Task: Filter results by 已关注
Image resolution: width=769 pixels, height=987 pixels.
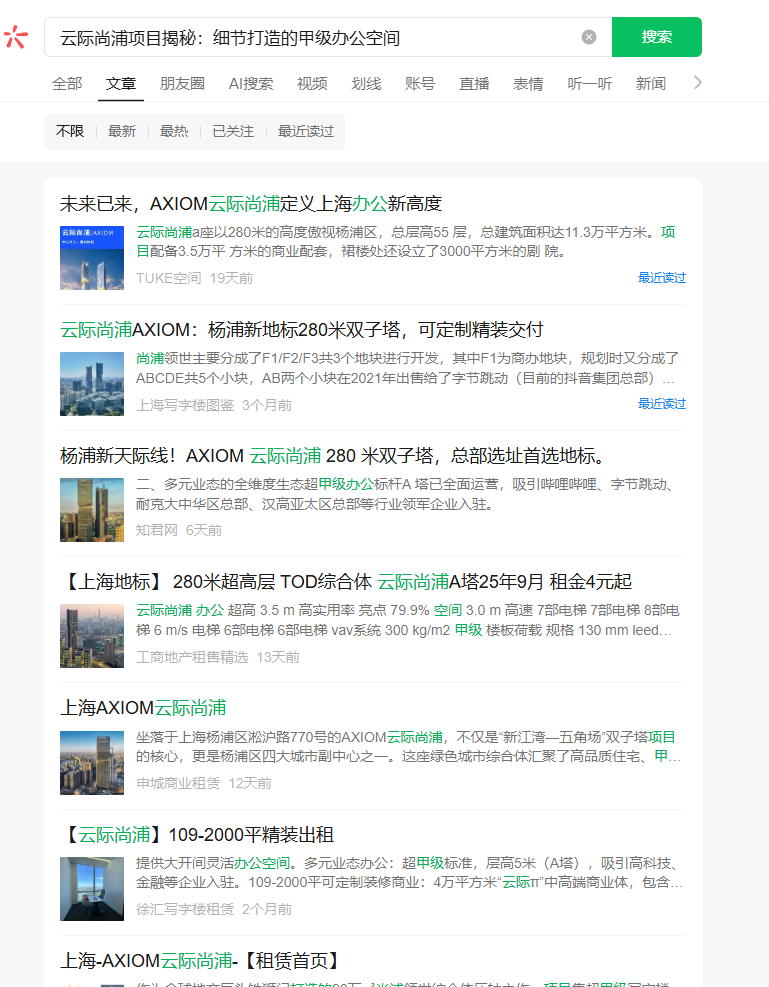Action: (x=233, y=131)
